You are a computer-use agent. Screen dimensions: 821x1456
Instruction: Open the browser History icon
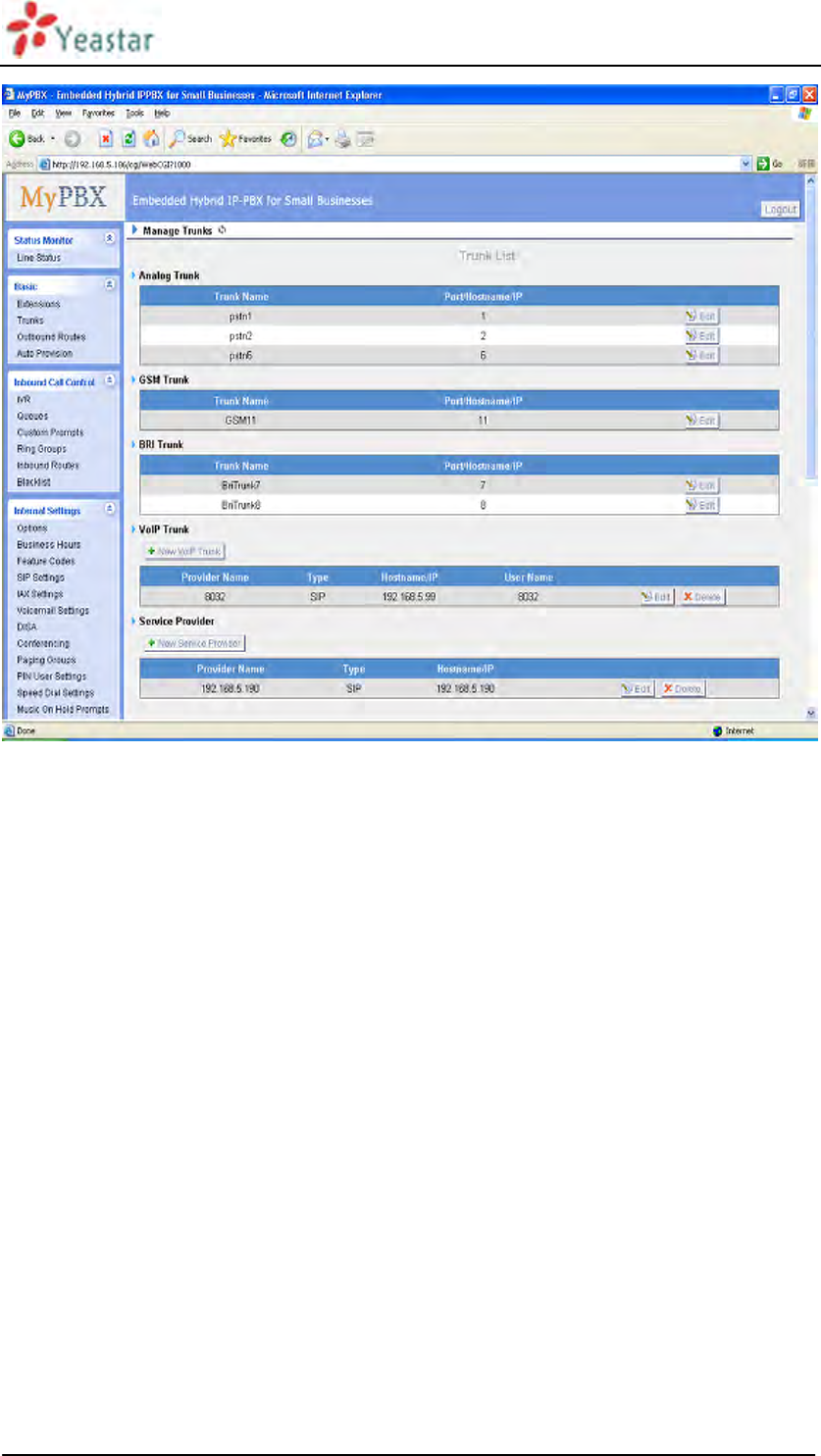pos(289,138)
